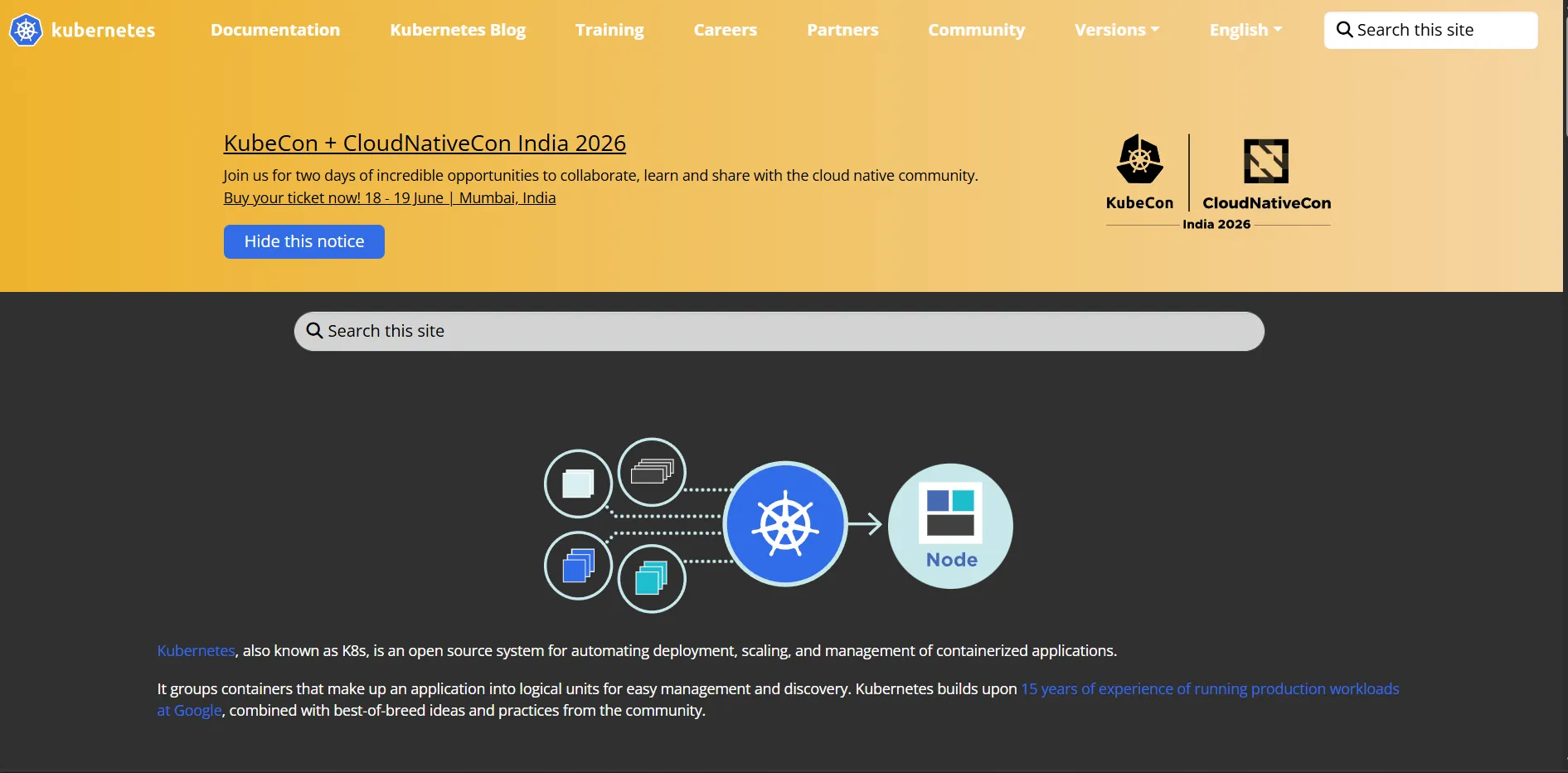Open the Partners nav link
The image size is (1568, 773).
842,30
